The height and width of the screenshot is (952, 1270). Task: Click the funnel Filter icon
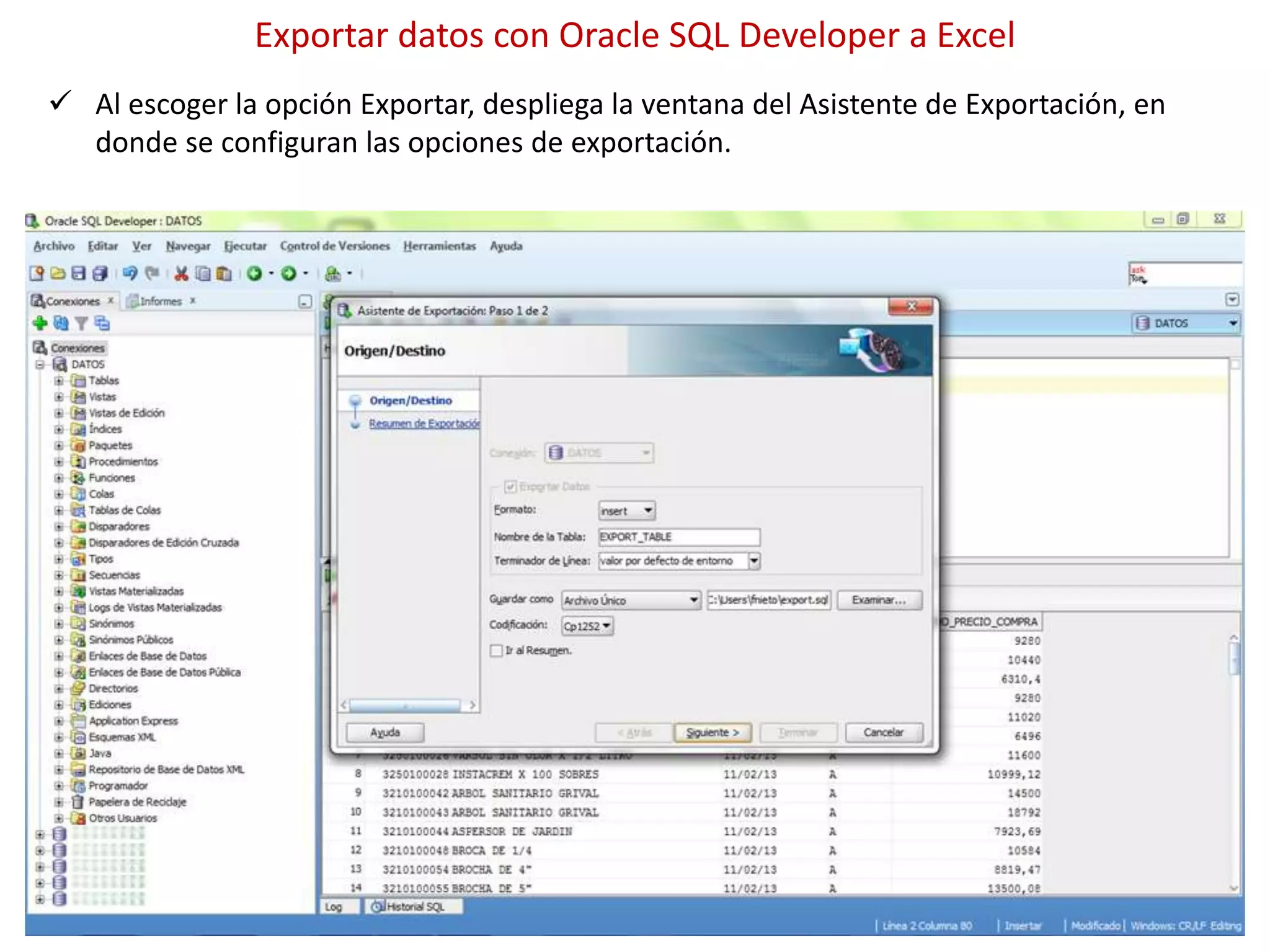pos(81,324)
